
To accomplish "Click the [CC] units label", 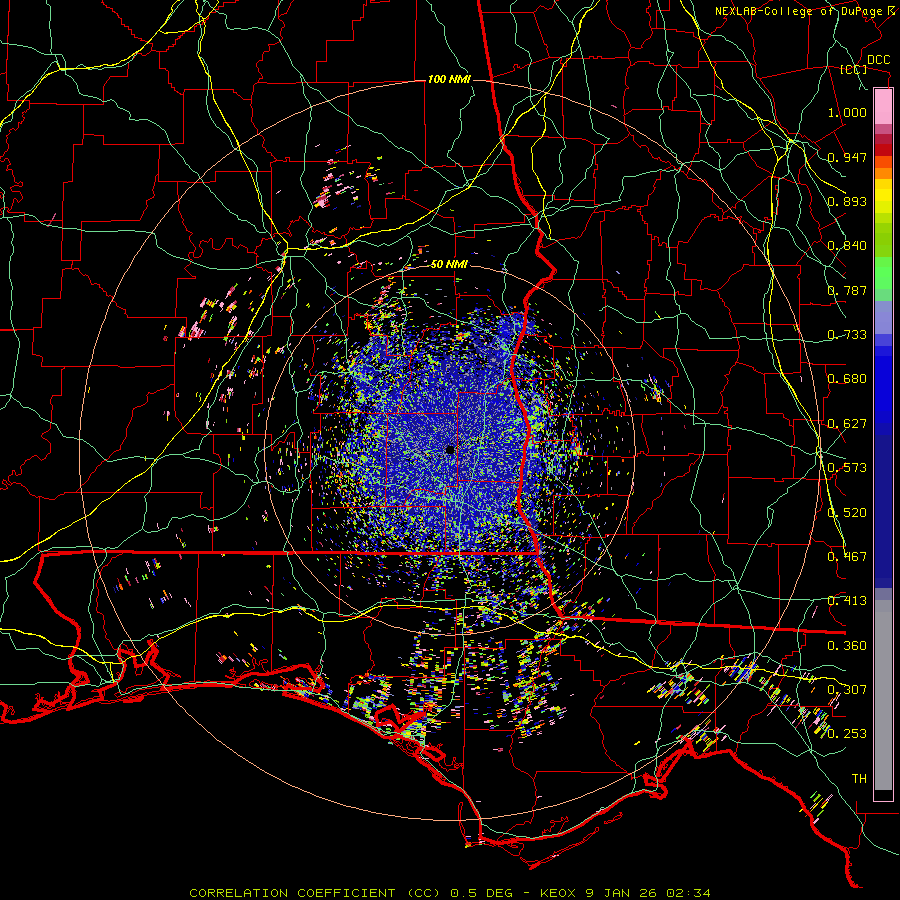I will click(854, 69).
